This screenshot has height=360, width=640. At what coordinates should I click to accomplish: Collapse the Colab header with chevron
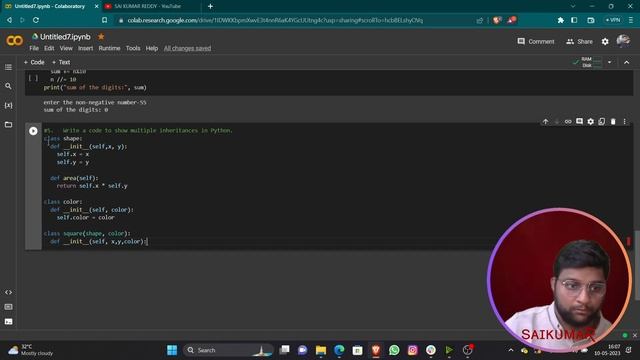[x=627, y=62]
